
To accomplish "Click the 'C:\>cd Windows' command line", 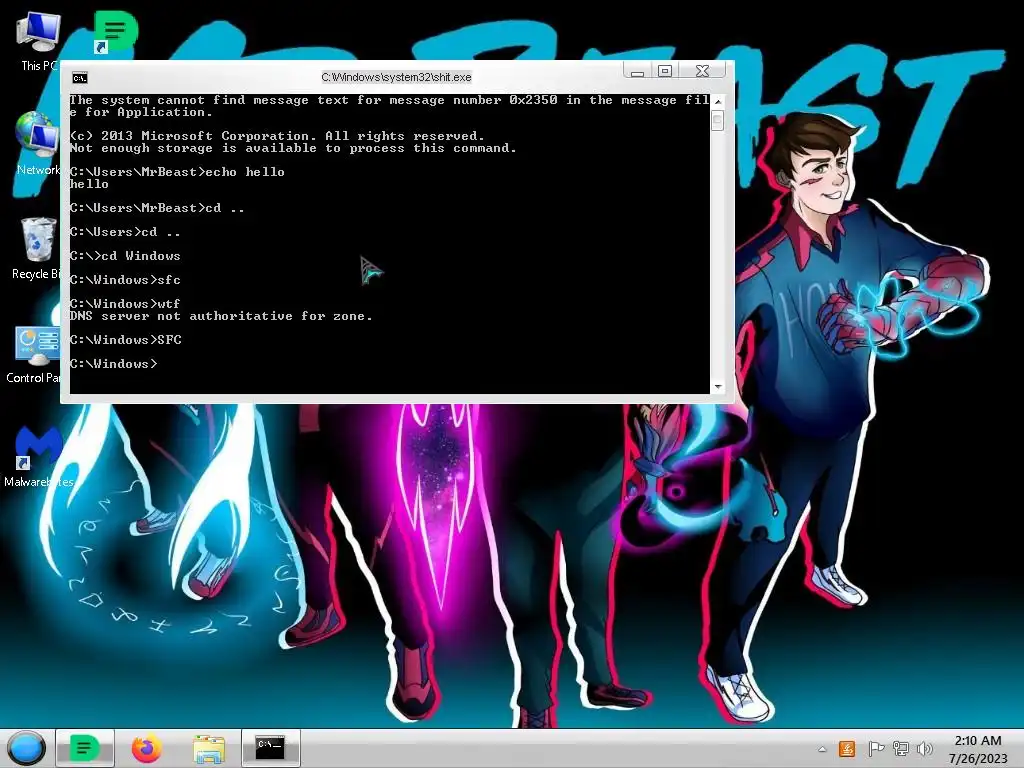I will coord(125,256).
